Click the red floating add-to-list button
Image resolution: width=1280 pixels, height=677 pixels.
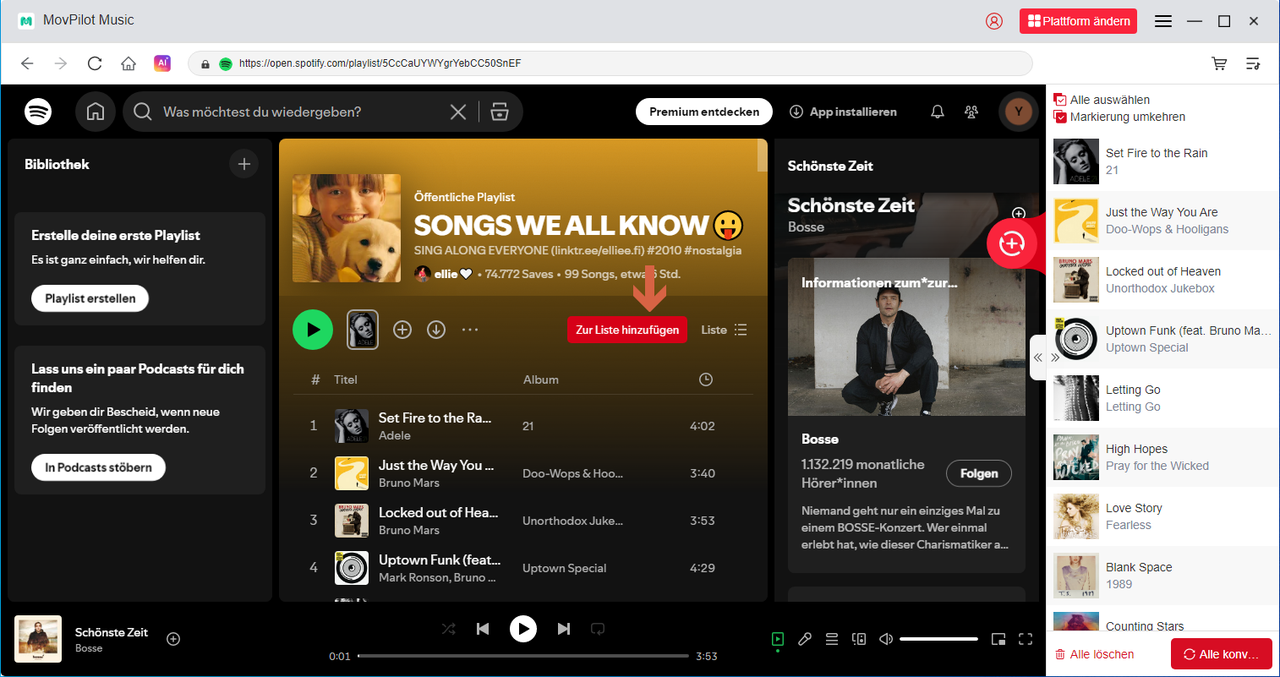pyautogui.click(x=1011, y=243)
